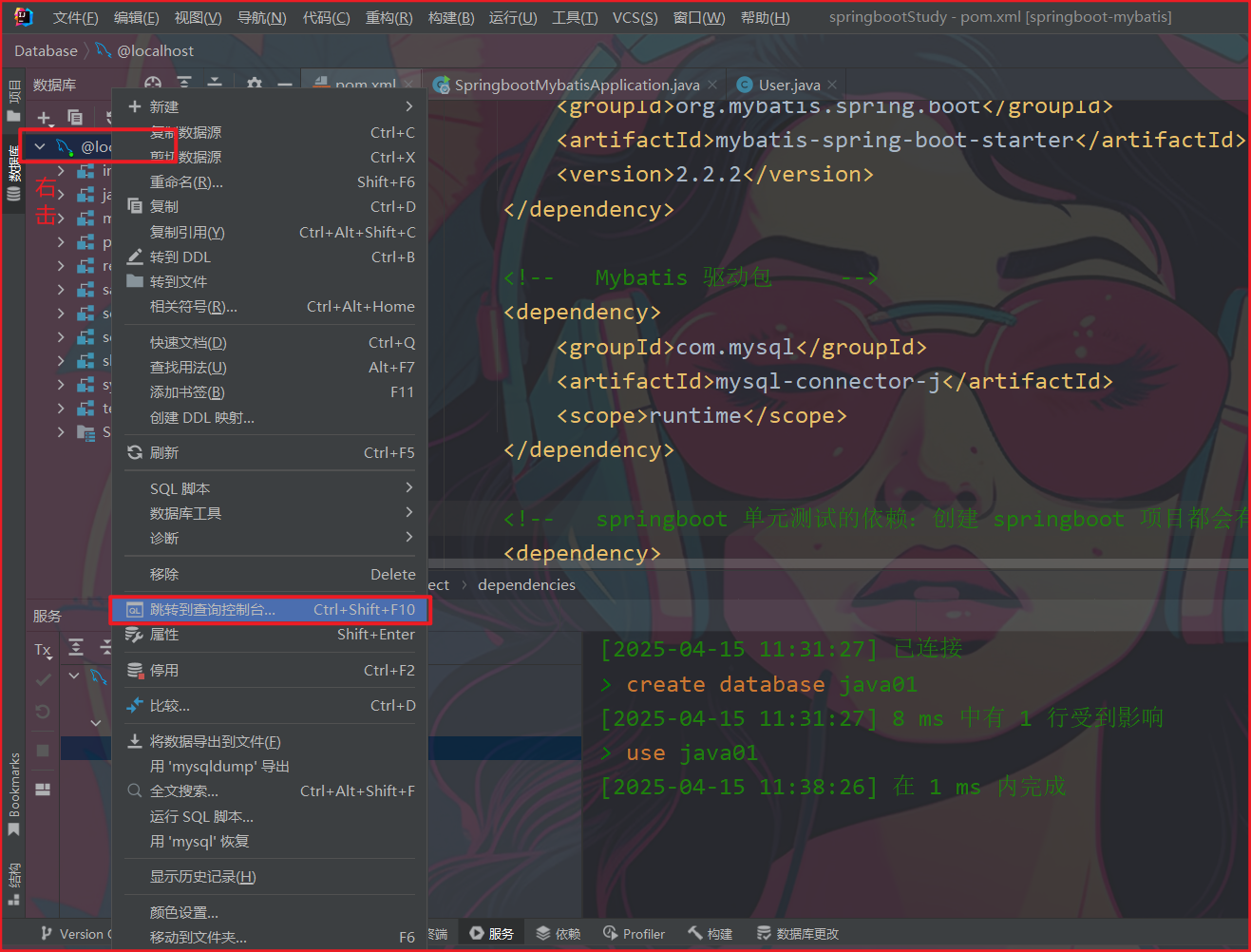Click the add (+) data source icon in the database toolbar
Image resolution: width=1251 pixels, height=952 pixels.
pyautogui.click(x=44, y=118)
